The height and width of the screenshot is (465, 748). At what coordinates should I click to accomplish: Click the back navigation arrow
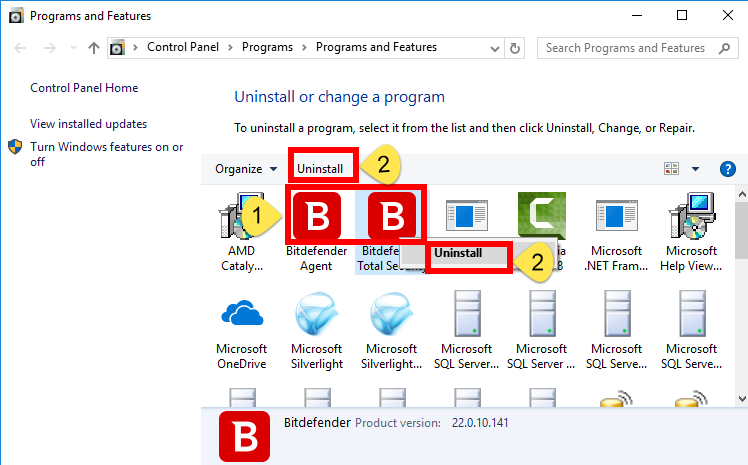click(x=20, y=48)
